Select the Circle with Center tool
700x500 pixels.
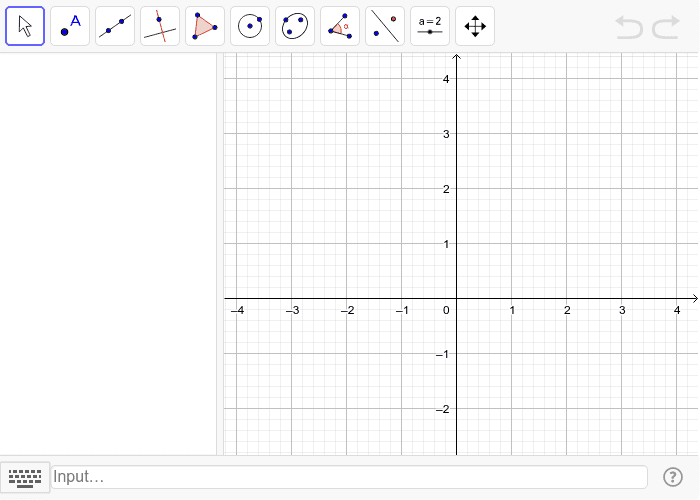pyautogui.click(x=250, y=26)
